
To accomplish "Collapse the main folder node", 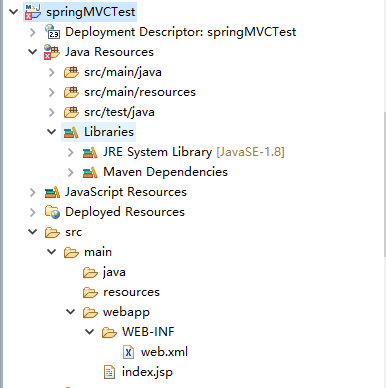I will 51,252.
